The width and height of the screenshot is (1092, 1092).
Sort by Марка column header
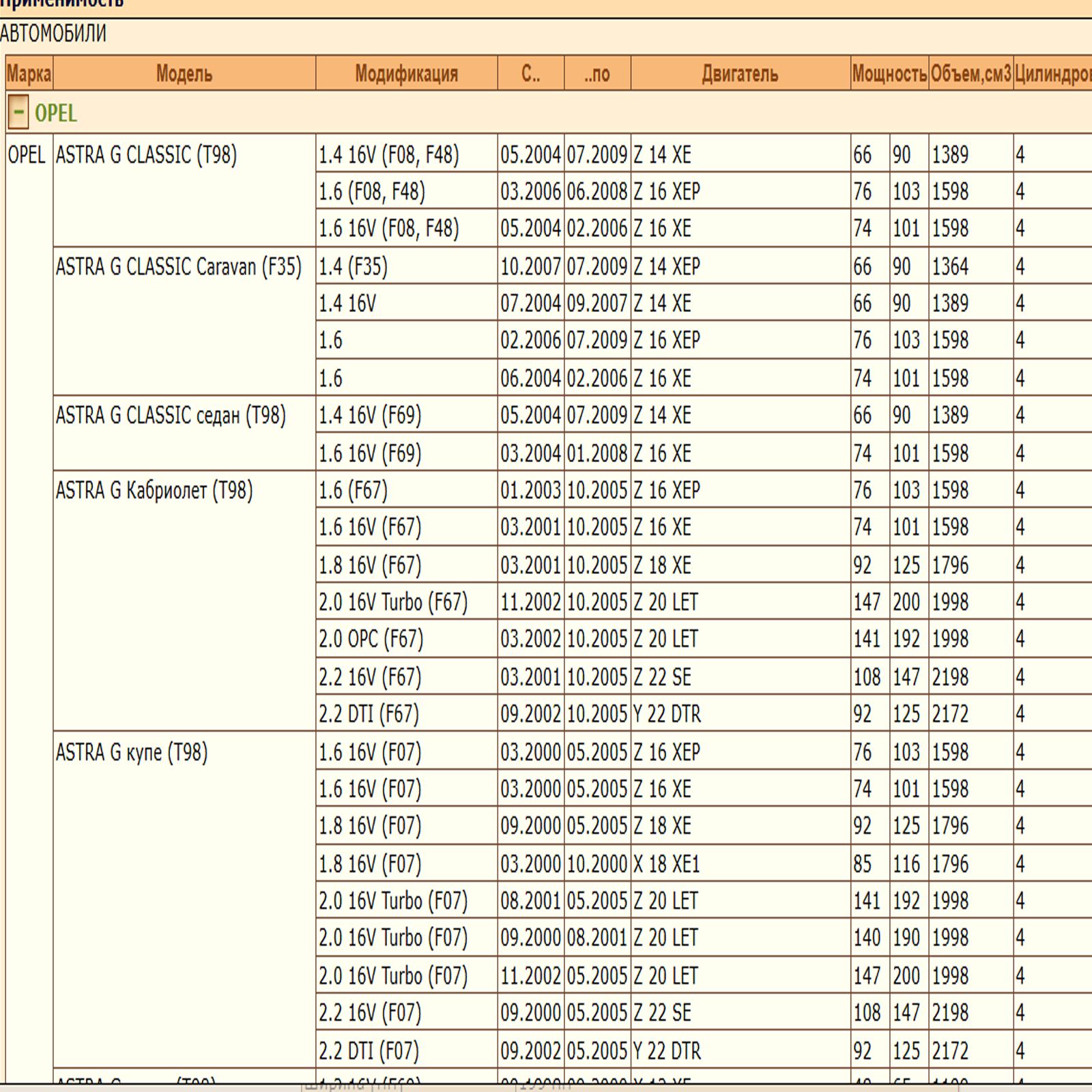29,74
